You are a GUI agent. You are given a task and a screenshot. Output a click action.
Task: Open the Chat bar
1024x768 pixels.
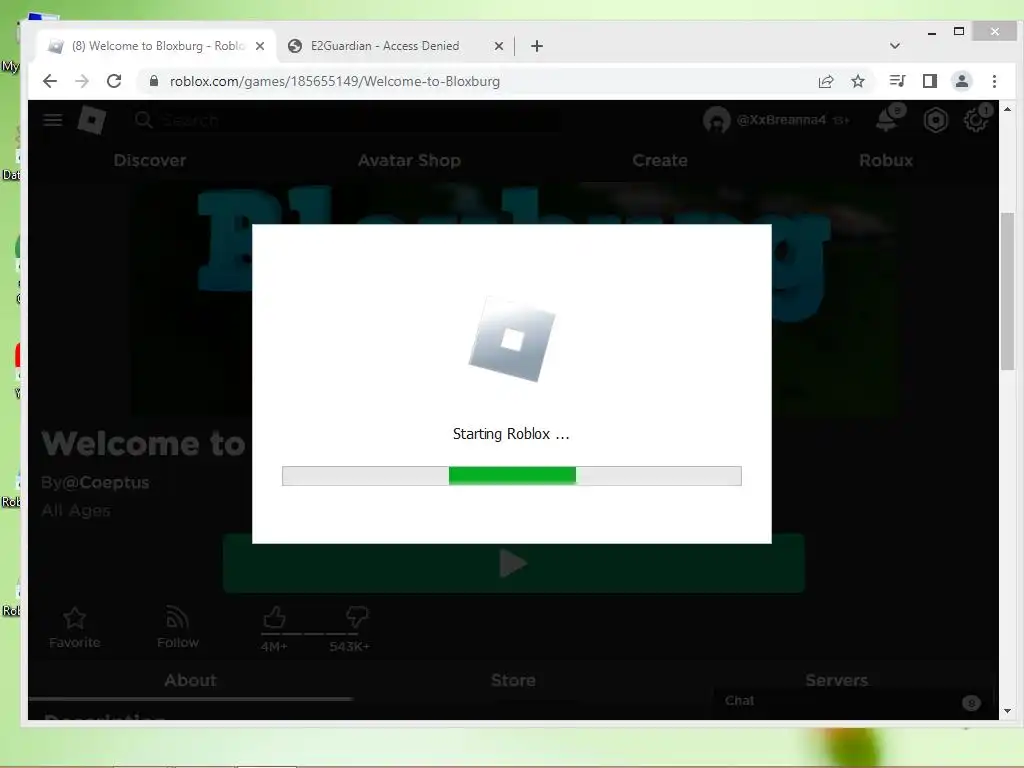click(x=853, y=701)
